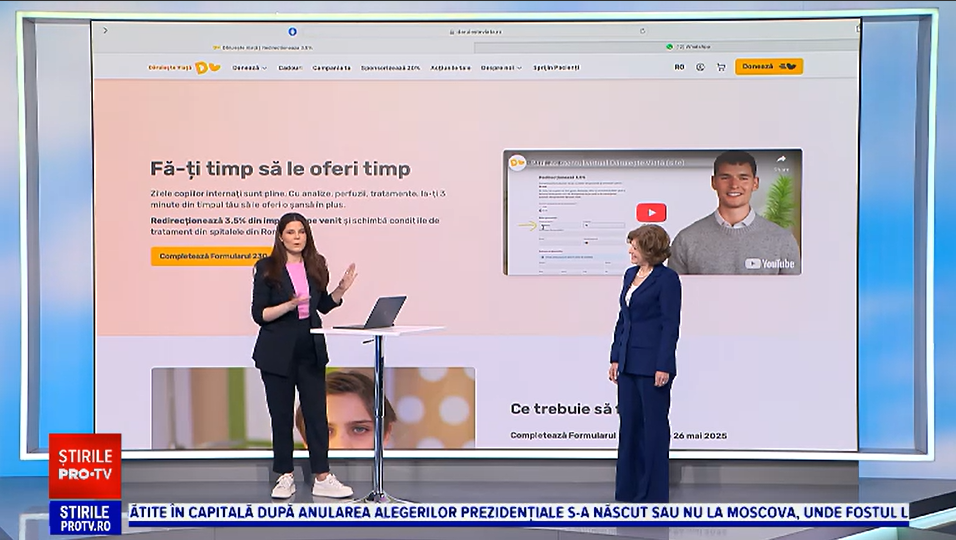Open the Campania ta menu item
Image resolution: width=956 pixels, height=540 pixels.
(x=332, y=68)
